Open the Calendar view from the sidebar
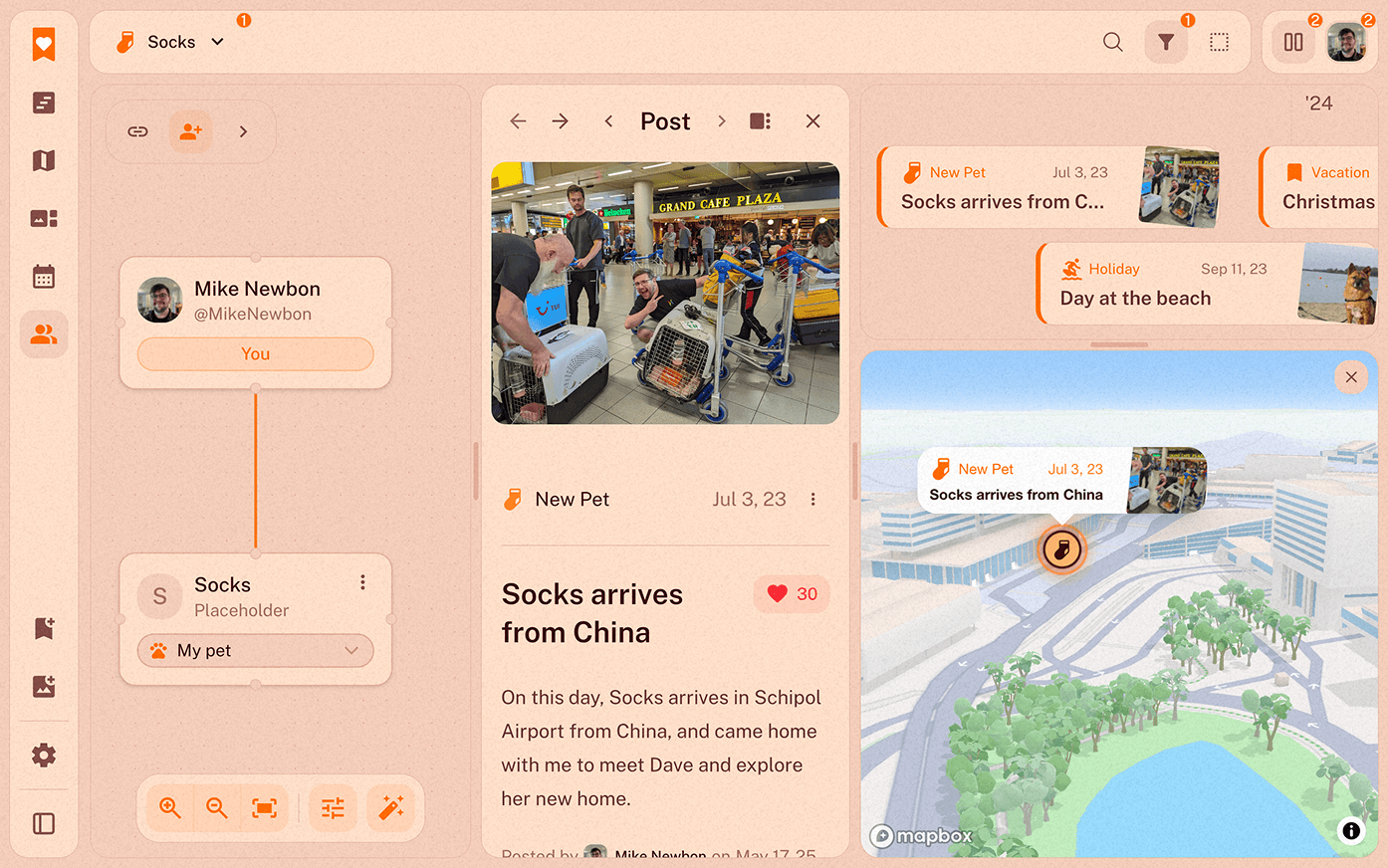The width and height of the screenshot is (1388, 868). (x=44, y=276)
